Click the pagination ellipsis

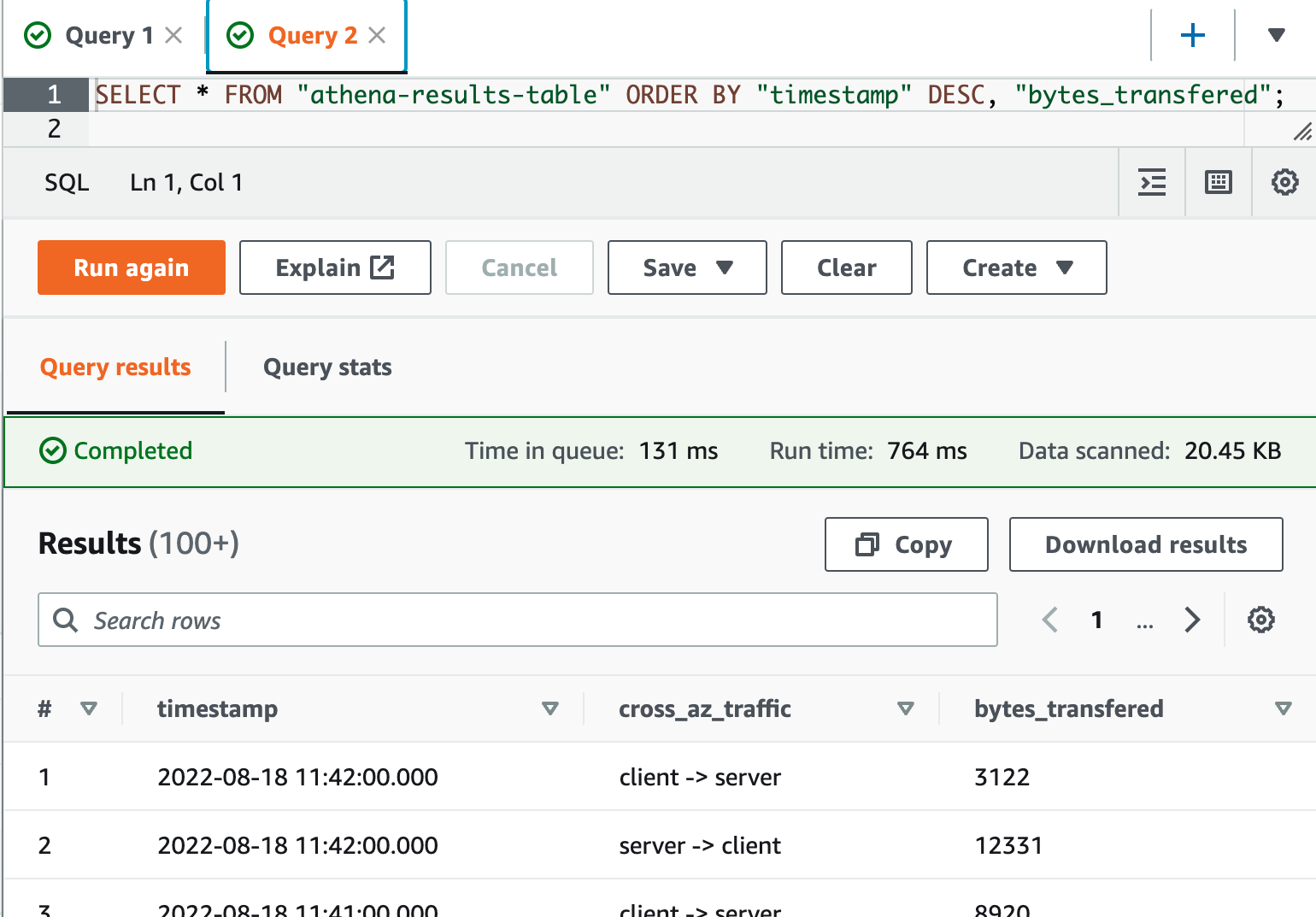(x=1145, y=625)
